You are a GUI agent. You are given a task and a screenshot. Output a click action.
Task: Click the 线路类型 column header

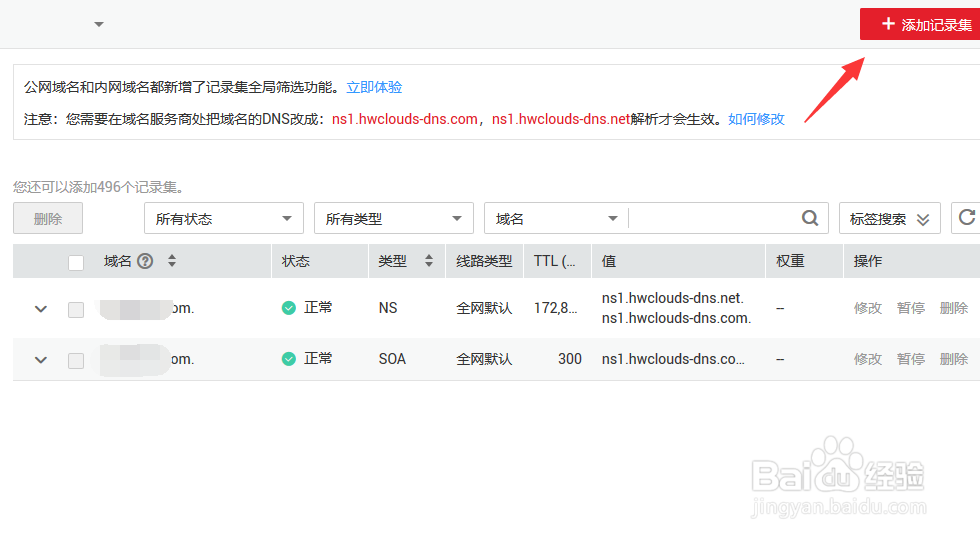pos(484,261)
